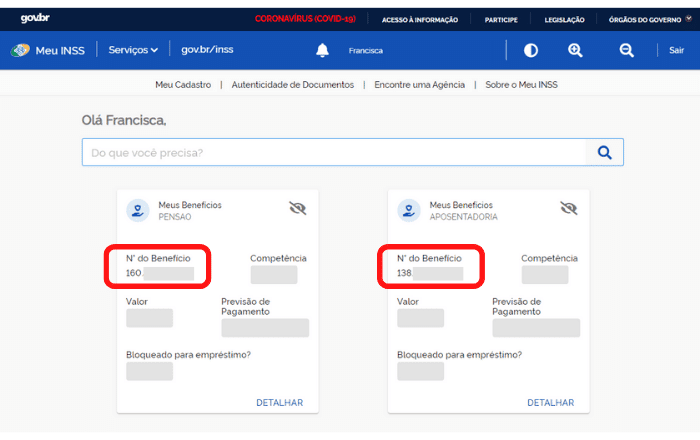Click the zoom out magnifier icon
This screenshot has height=440, width=700.
[x=626, y=50]
